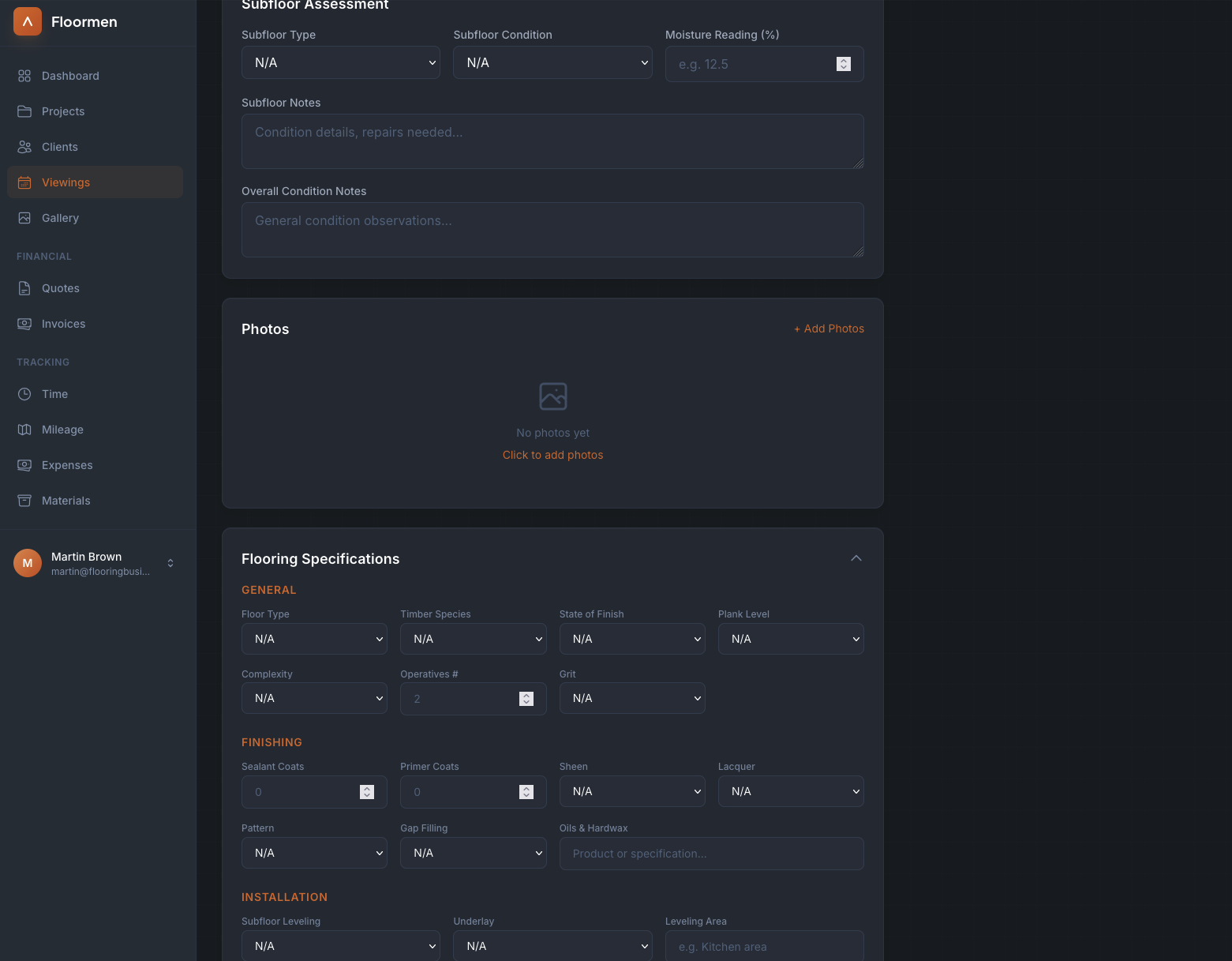Viewport: 1232px width, 961px height.
Task: Click the + Add Photos link
Action: click(829, 328)
